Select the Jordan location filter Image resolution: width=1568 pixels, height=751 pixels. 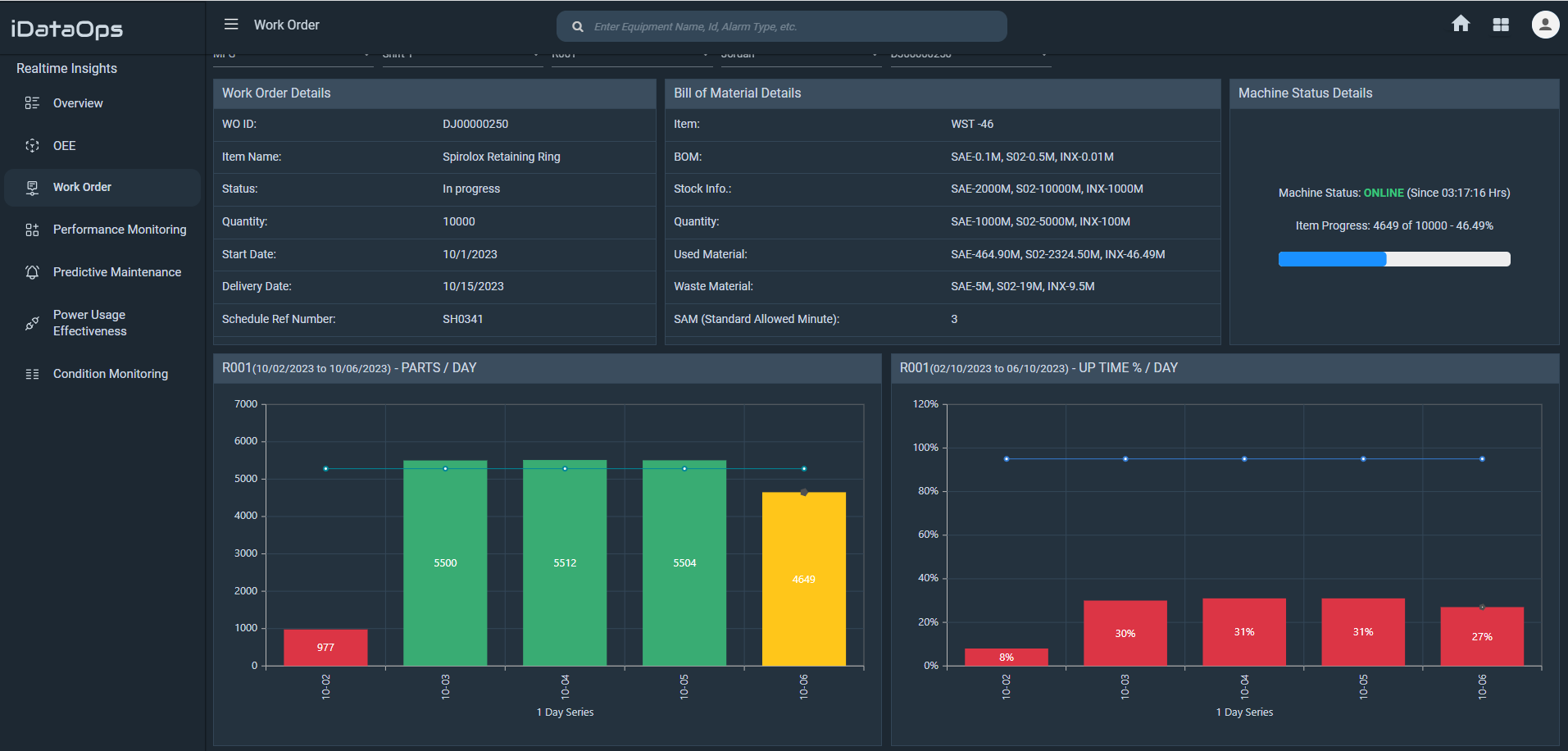pyautogui.click(x=801, y=53)
